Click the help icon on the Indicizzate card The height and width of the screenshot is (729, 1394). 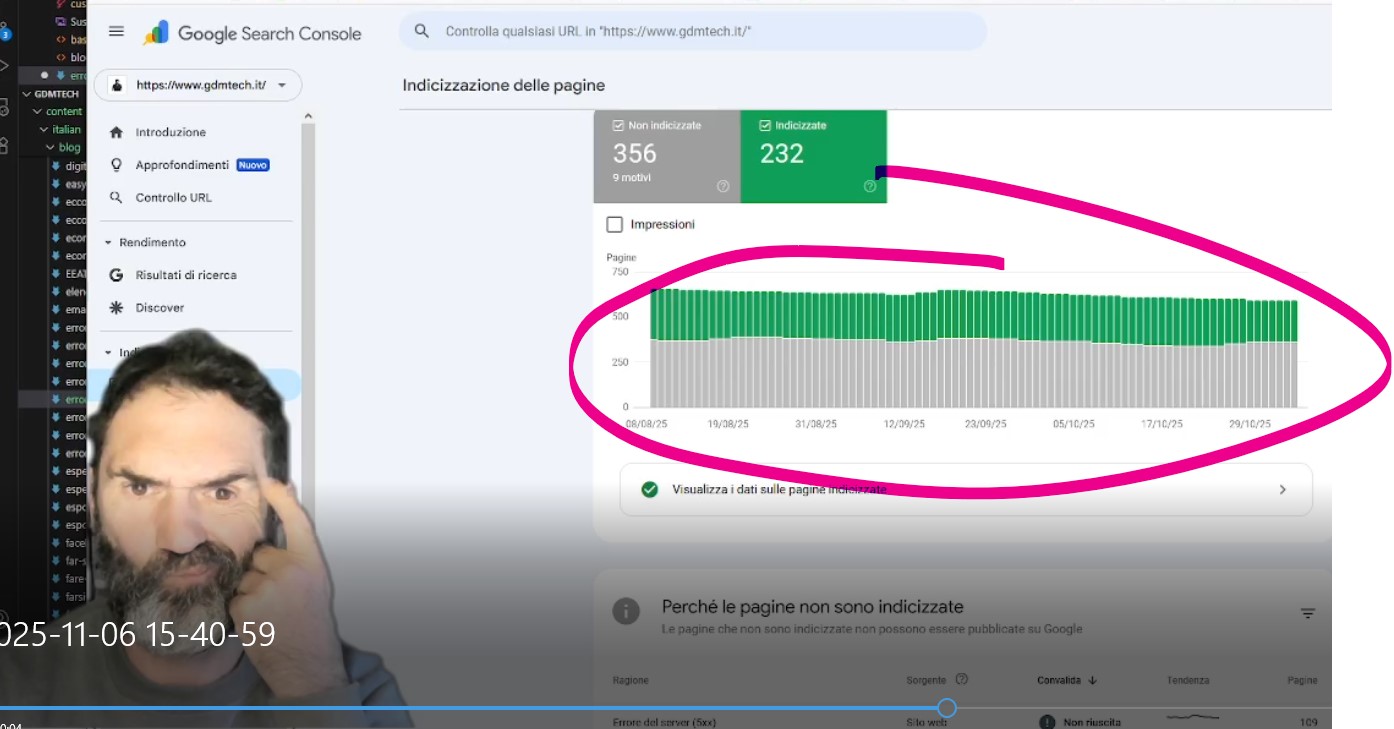[868, 185]
